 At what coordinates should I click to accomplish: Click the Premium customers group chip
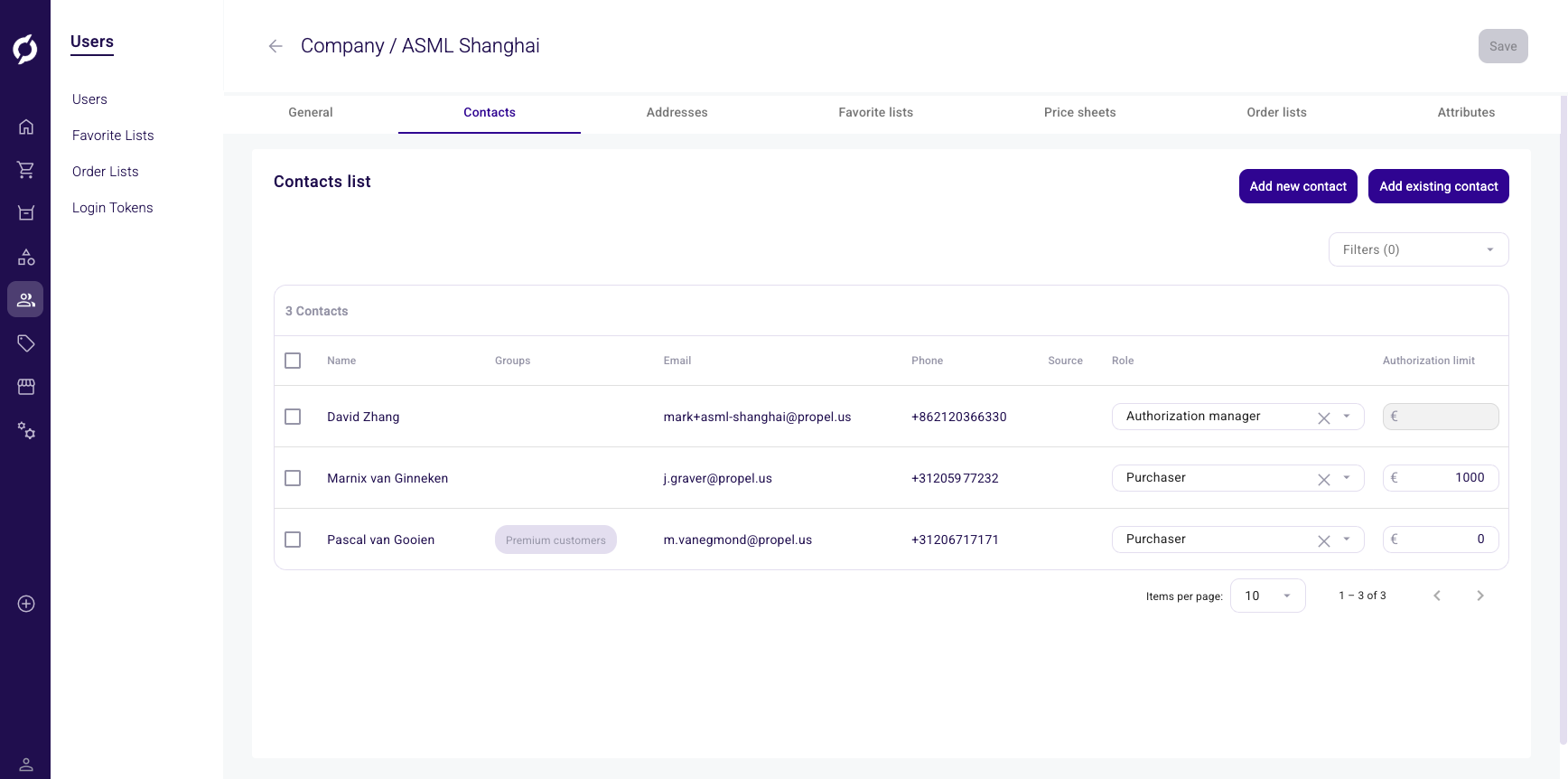[555, 540]
